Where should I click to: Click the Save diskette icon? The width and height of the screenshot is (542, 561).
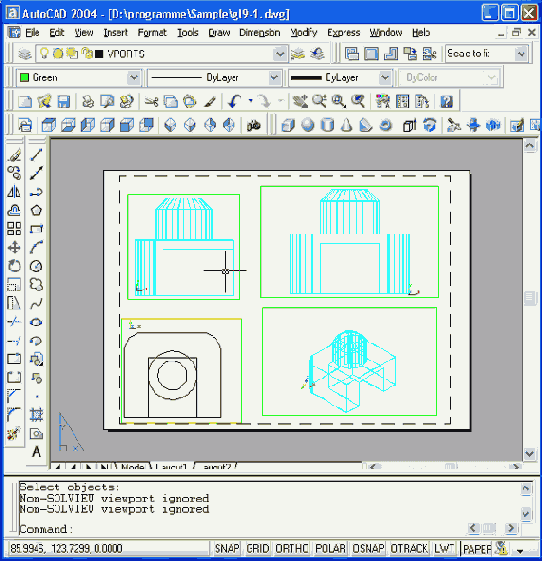[x=64, y=102]
